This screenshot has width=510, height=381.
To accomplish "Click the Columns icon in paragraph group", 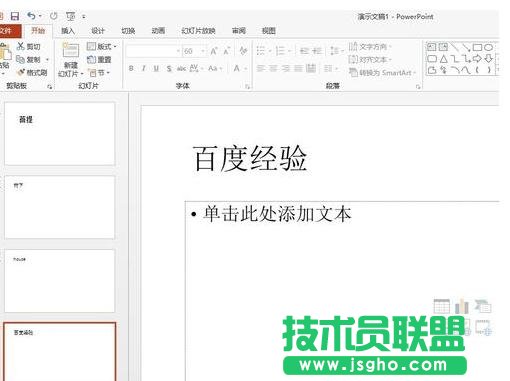I will 331,69.
